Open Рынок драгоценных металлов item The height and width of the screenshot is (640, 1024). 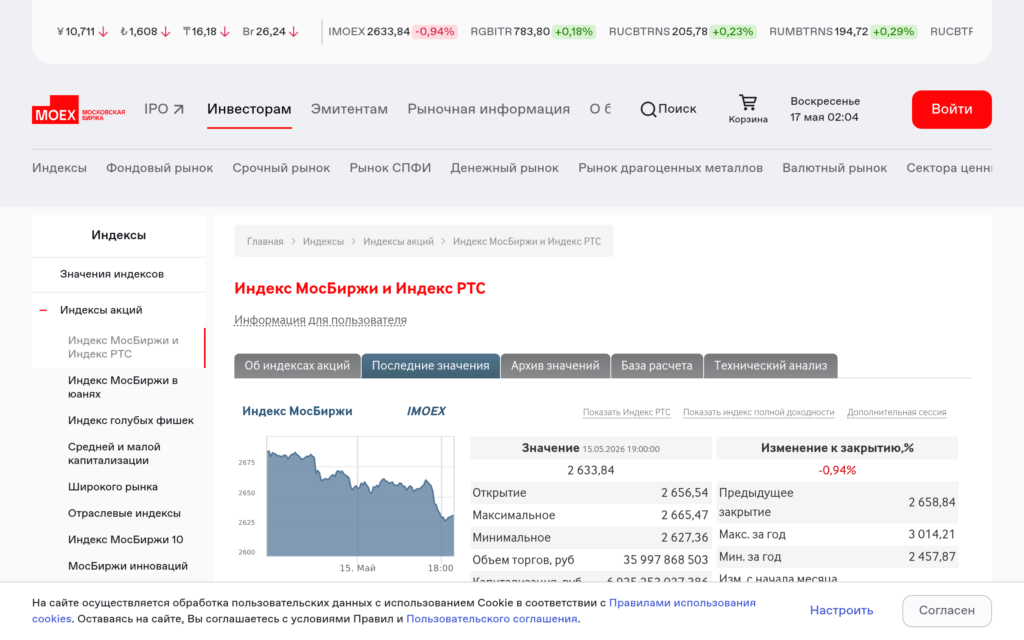click(x=670, y=168)
